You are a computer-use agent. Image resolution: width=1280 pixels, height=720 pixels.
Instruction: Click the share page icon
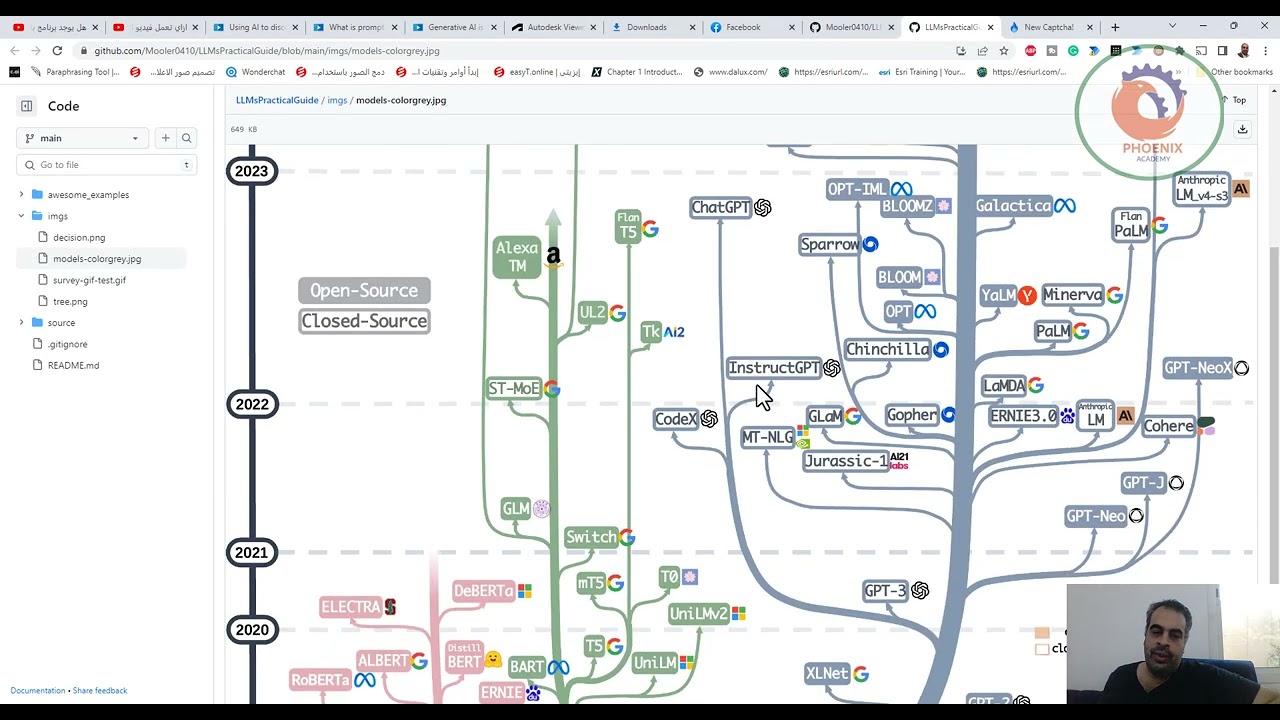tap(982, 51)
